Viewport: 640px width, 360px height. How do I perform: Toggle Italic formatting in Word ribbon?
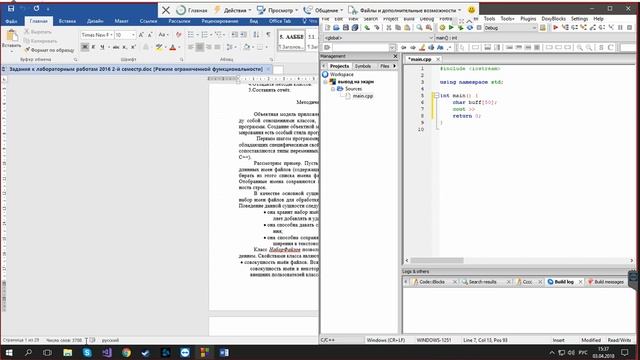(93, 47)
